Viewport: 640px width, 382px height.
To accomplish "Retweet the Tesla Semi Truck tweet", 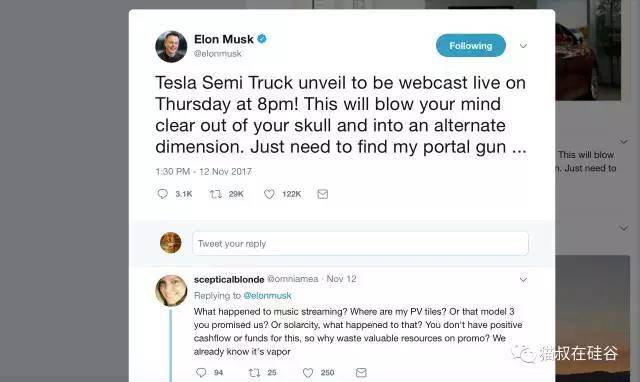I will tap(216, 194).
